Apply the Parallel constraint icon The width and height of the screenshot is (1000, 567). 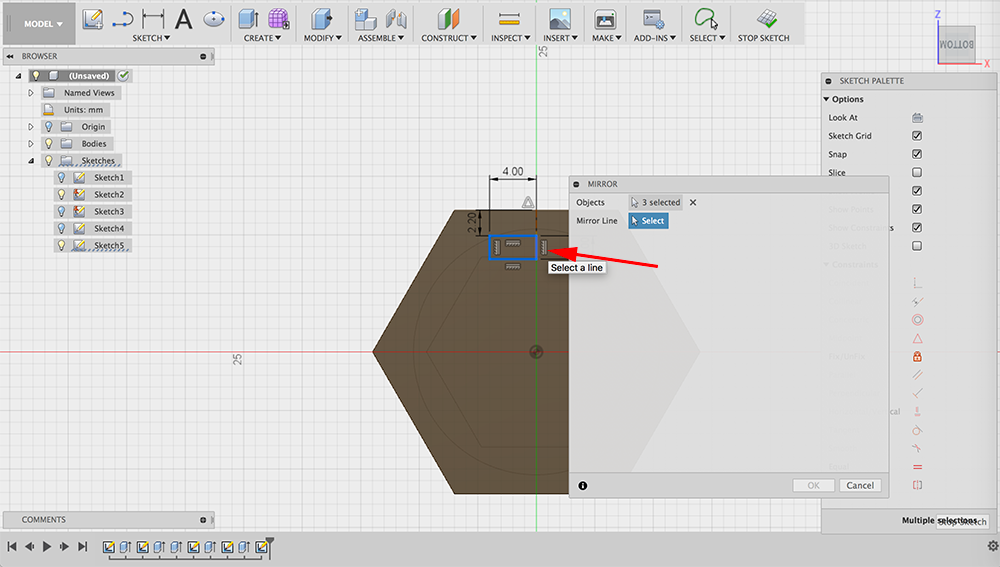coord(917,374)
